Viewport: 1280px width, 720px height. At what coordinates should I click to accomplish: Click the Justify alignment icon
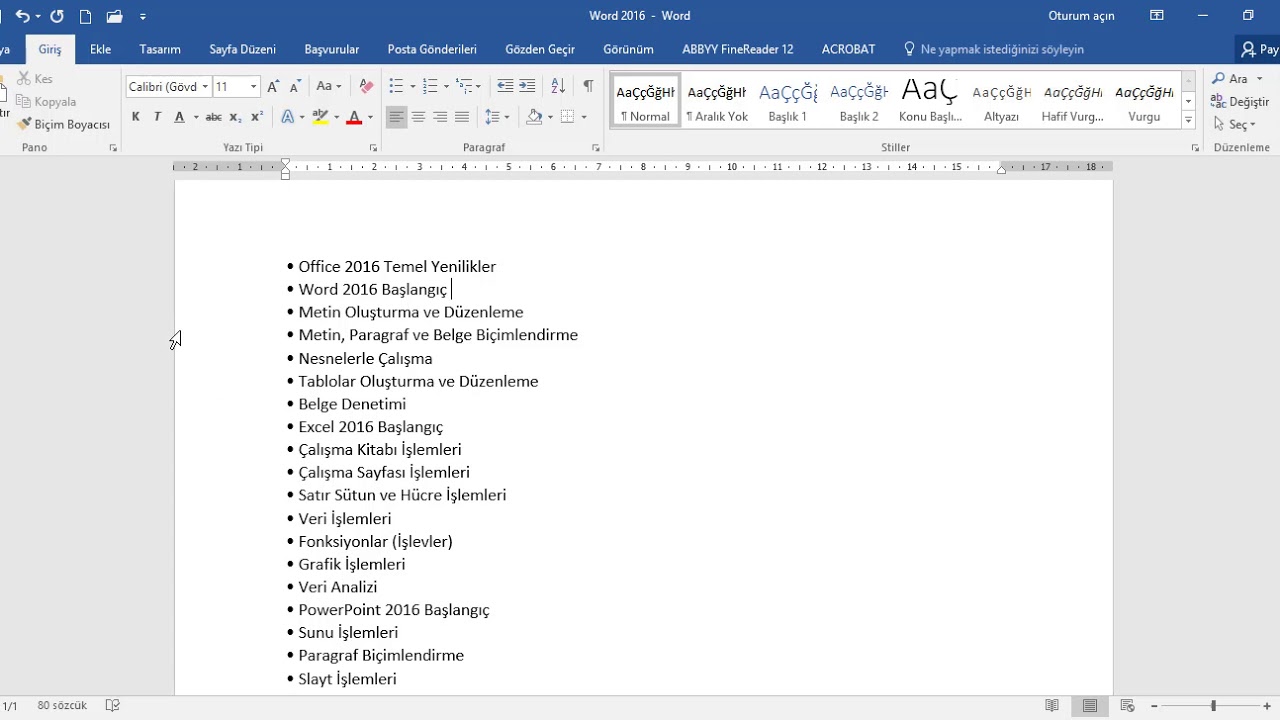[x=462, y=117]
